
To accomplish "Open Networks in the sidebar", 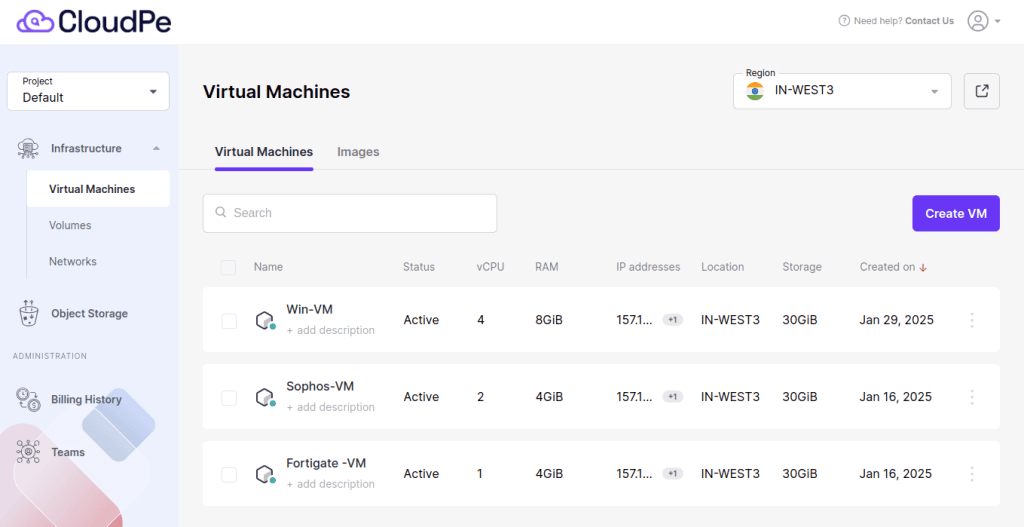I will point(72,261).
